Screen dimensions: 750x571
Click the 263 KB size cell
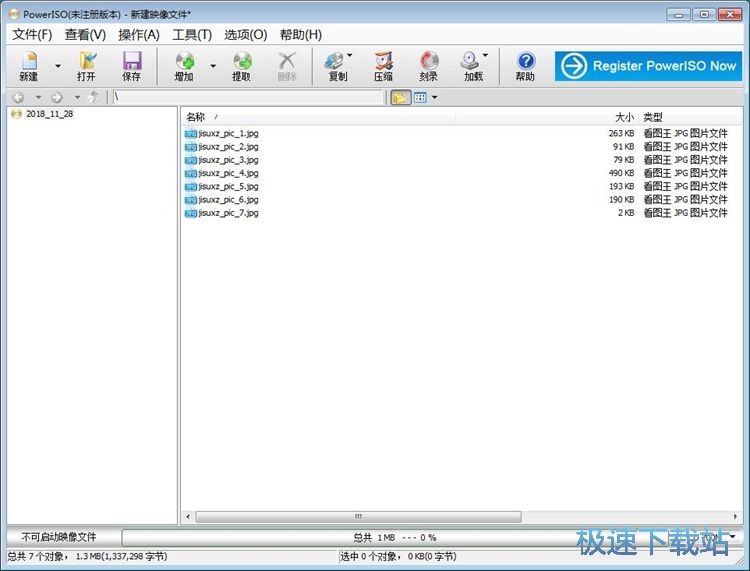coord(621,133)
